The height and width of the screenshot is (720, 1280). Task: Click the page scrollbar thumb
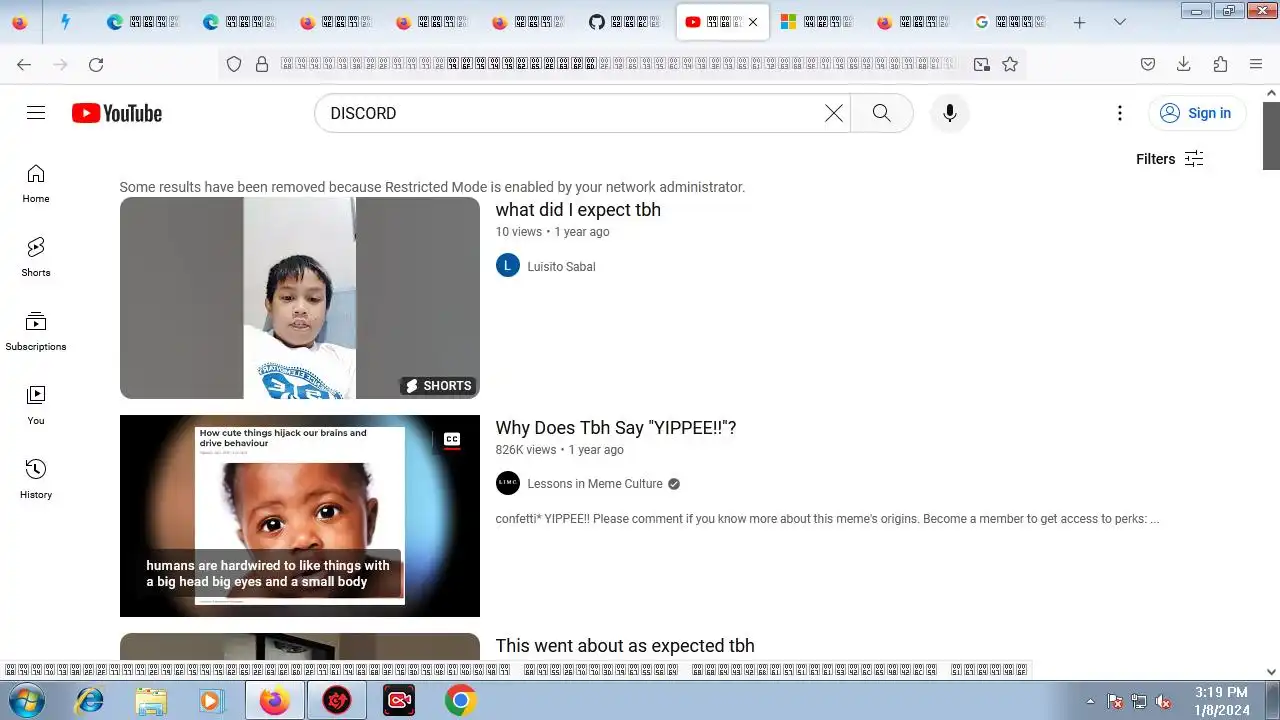(x=1271, y=134)
